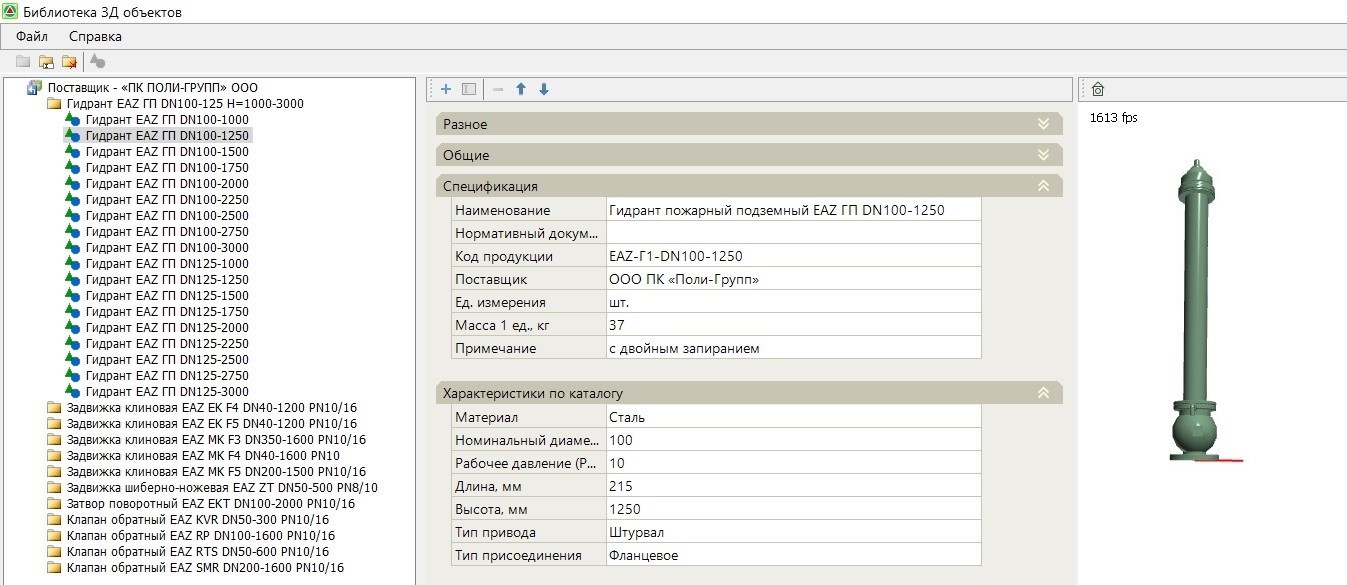Collapse the Характеристики по каталогу section
This screenshot has height=585, width=1347.
(x=1043, y=393)
